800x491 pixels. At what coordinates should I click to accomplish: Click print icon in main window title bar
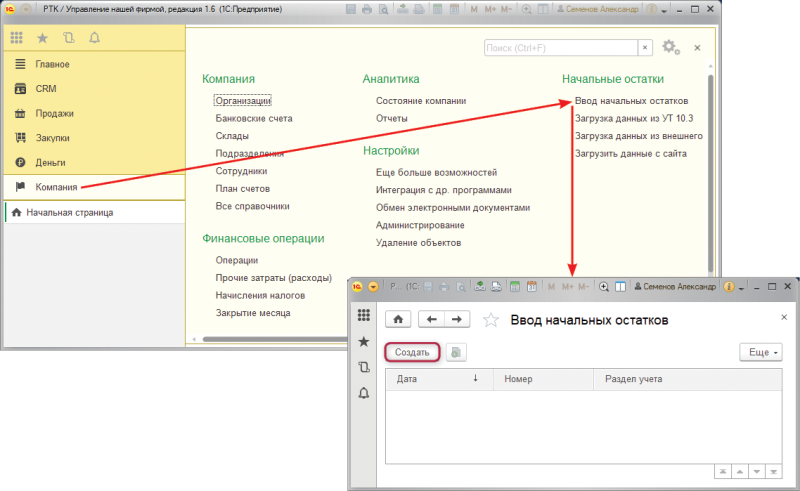tap(367, 9)
